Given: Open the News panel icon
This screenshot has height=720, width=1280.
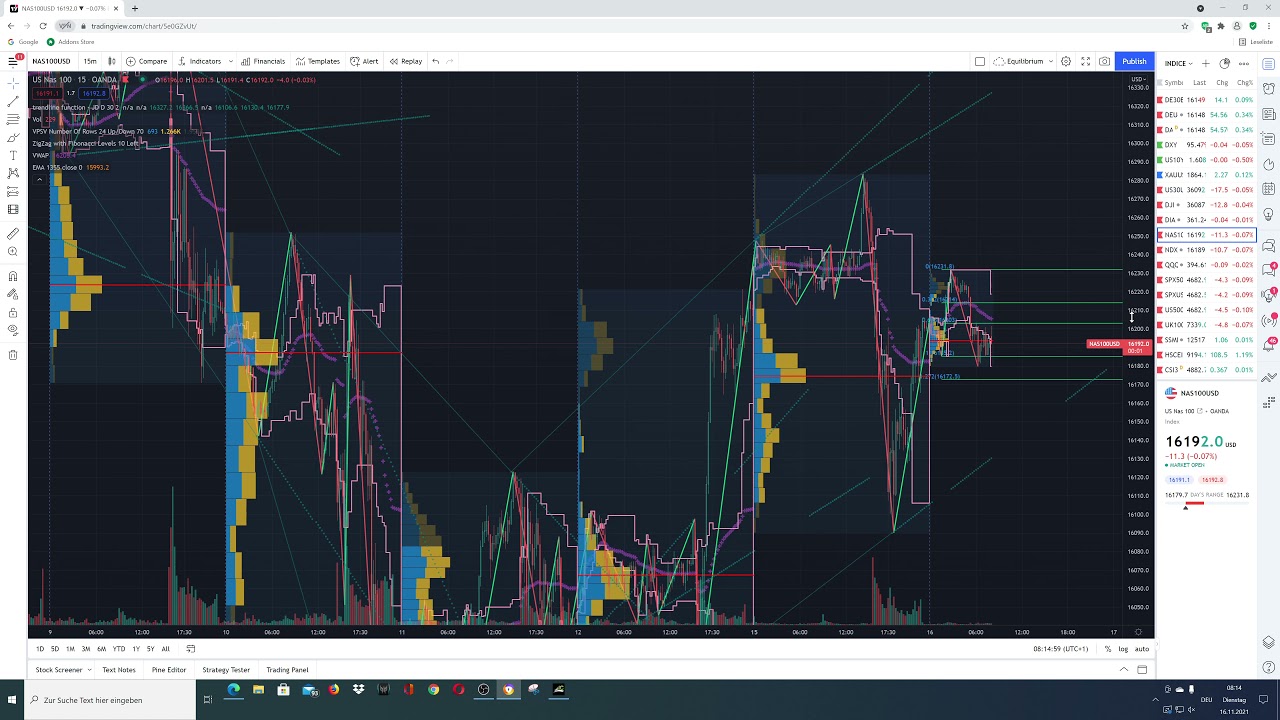Looking at the screenshot, I should (1269, 114).
